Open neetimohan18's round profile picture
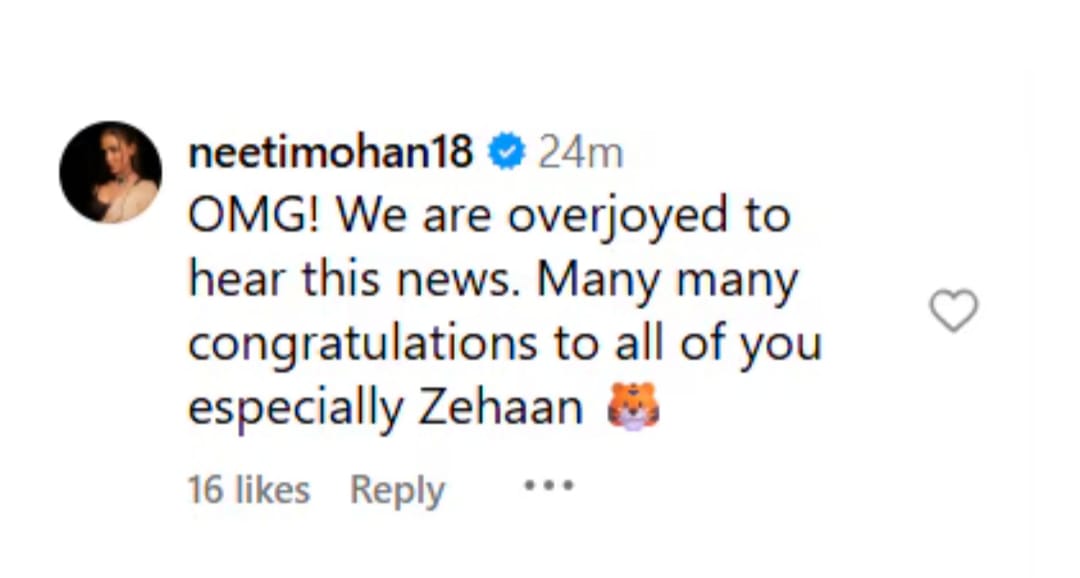1080x578 pixels. [x=110, y=172]
